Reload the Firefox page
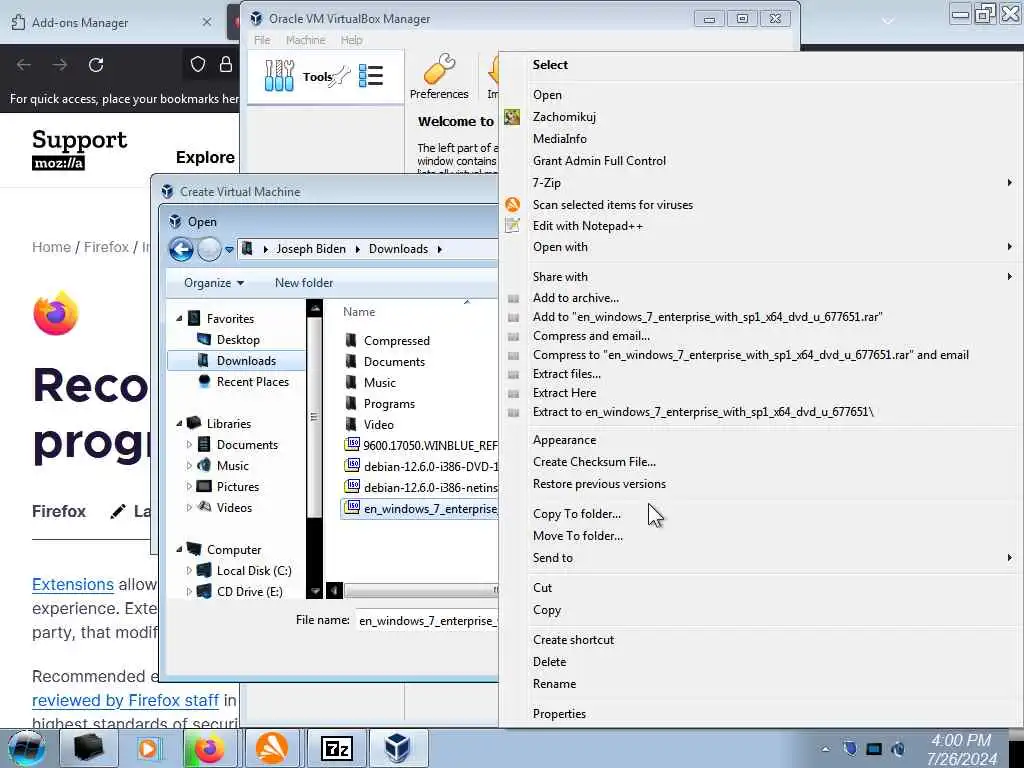Image resolution: width=1024 pixels, height=768 pixels. (96, 65)
